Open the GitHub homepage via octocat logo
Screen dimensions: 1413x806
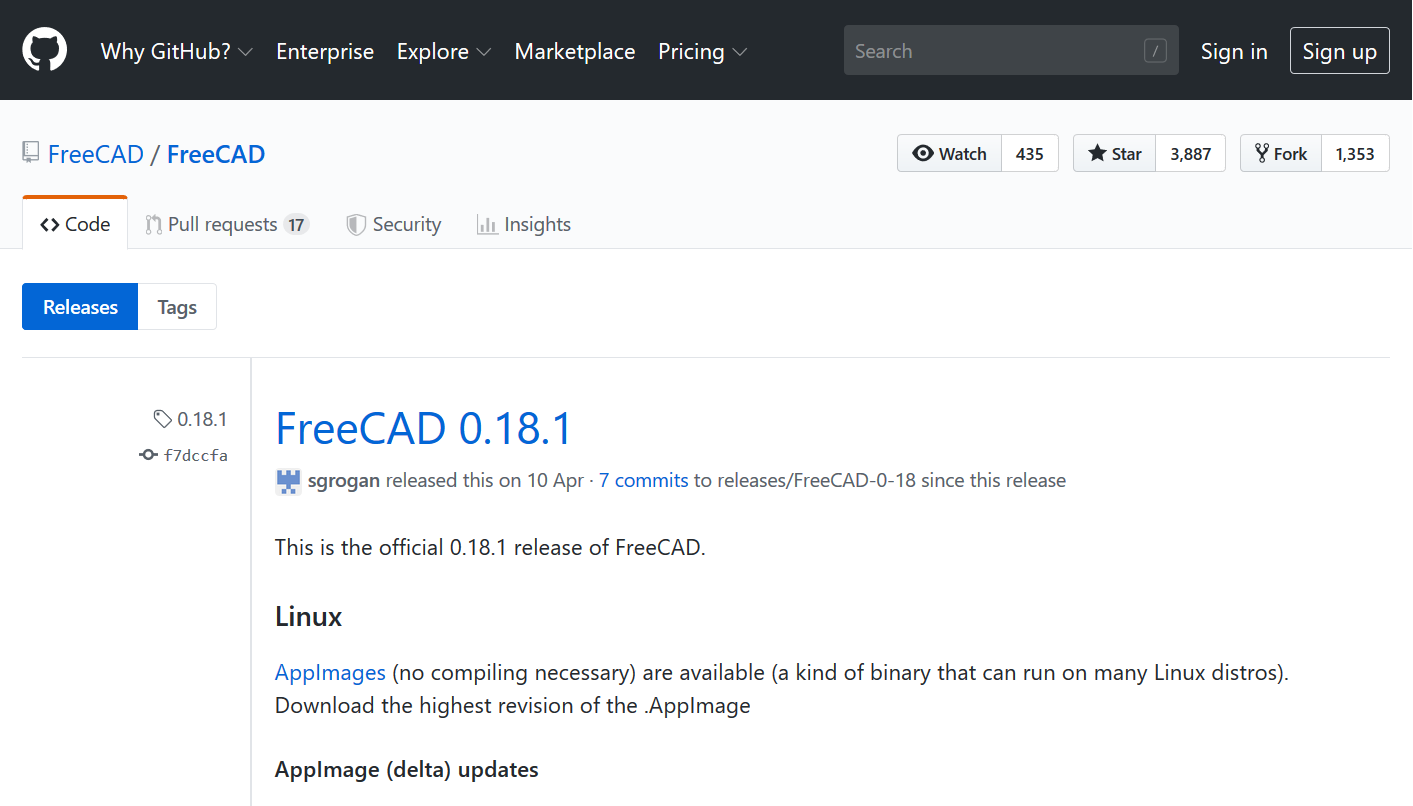point(45,50)
